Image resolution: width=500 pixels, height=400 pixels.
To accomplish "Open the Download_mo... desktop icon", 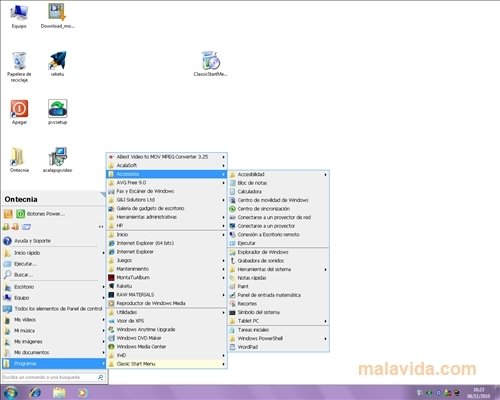I will point(57,16).
